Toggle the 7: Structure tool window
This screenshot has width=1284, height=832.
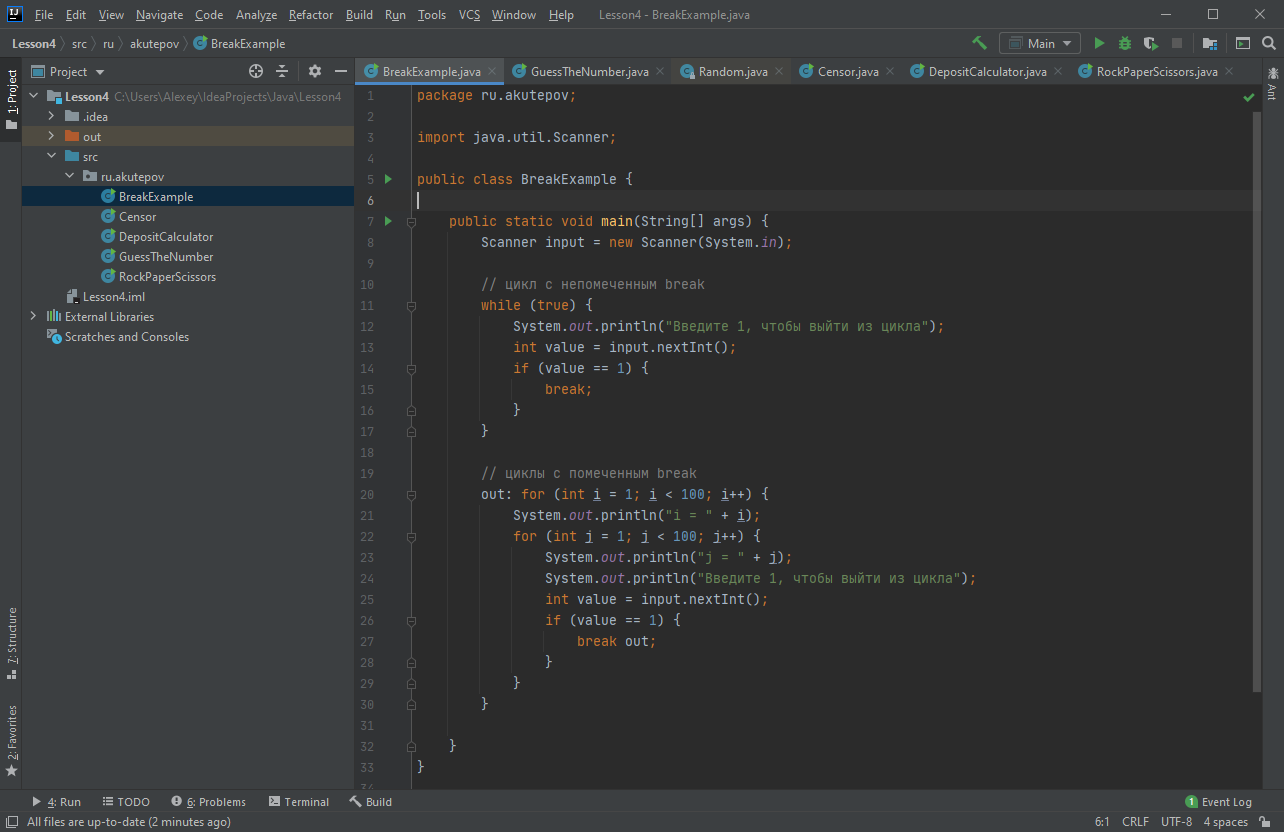[11, 643]
